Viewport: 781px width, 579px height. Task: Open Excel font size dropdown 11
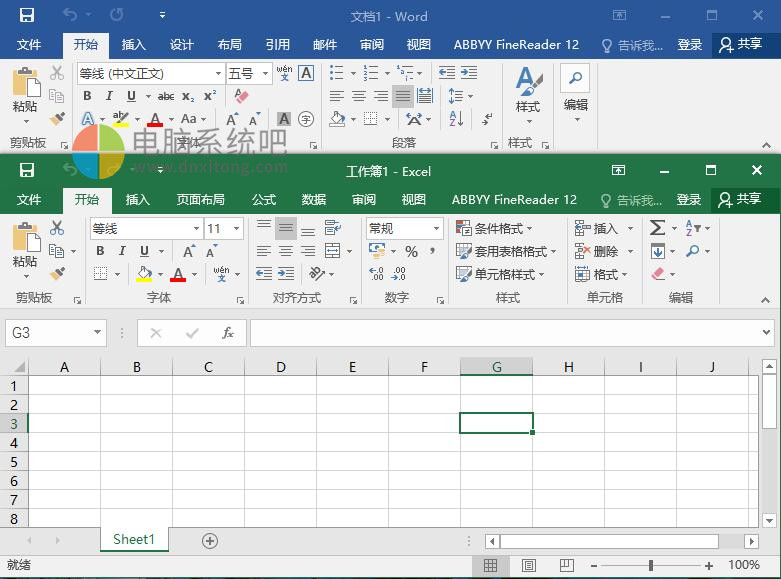[x=237, y=228]
